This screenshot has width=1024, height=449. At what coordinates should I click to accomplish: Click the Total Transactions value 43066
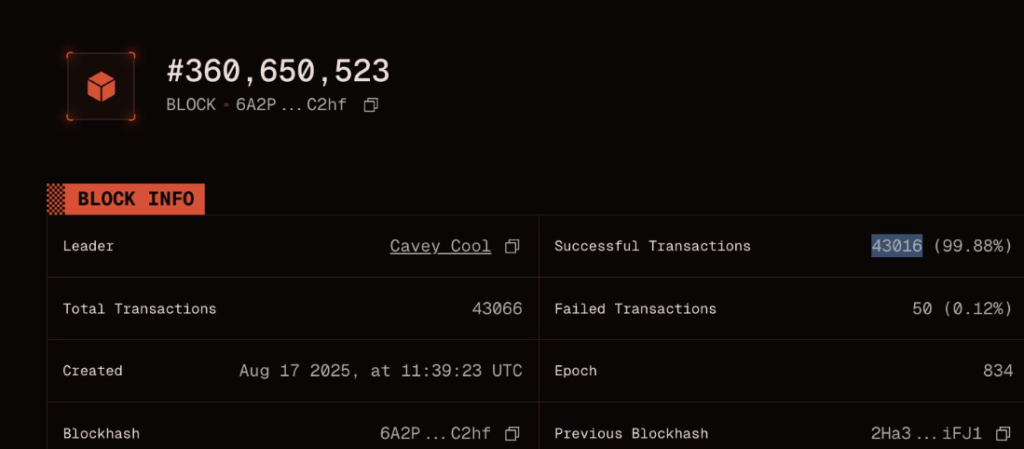point(497,308)
